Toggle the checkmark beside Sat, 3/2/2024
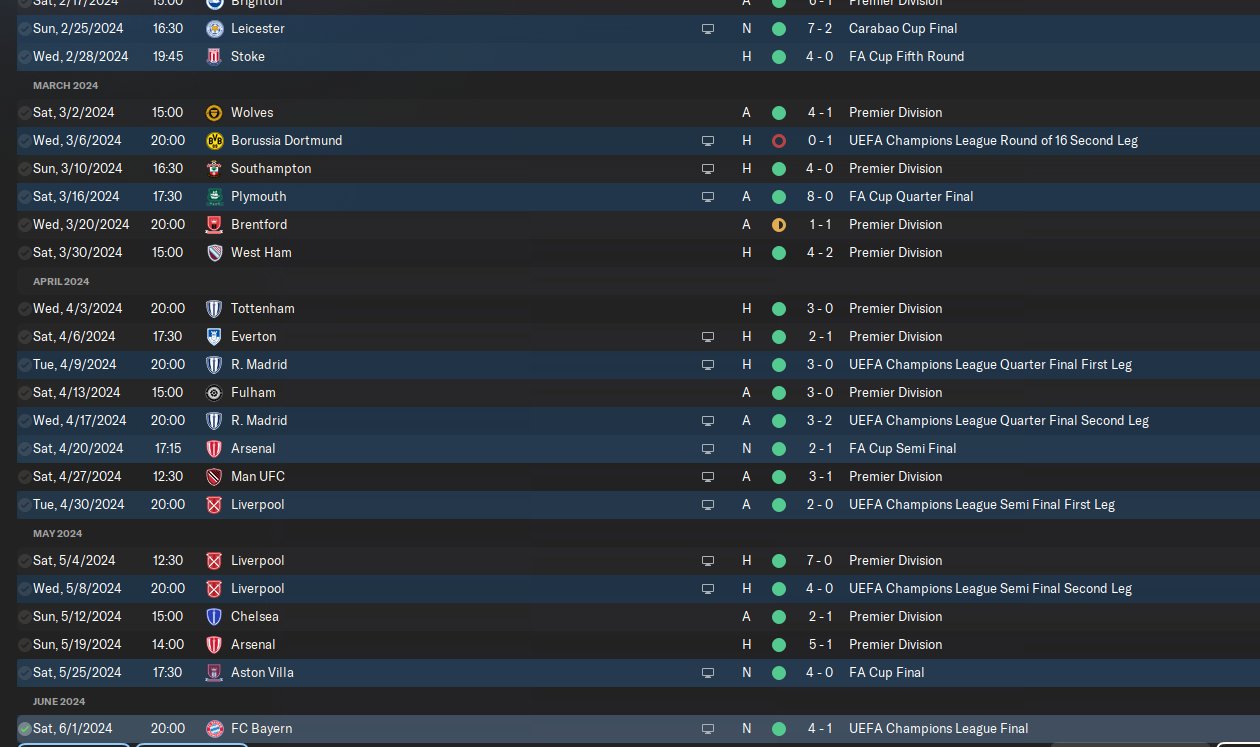 point(25,113)
